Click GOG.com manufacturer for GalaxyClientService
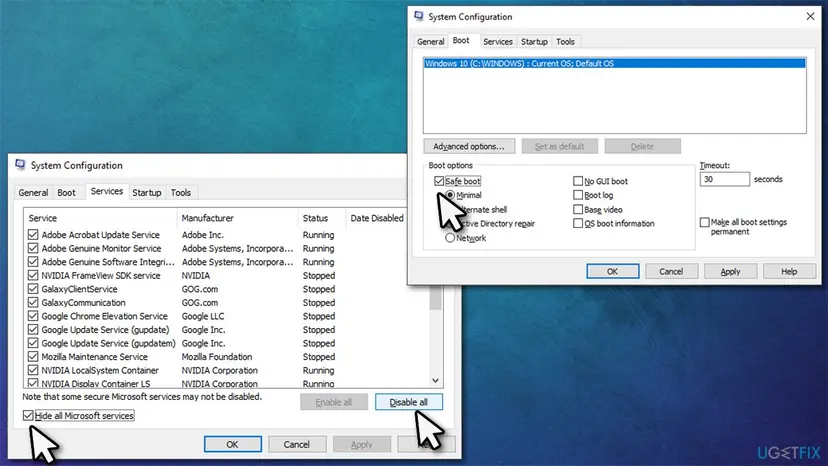This screenshot has height=466, width=828. tap(200, 289)
